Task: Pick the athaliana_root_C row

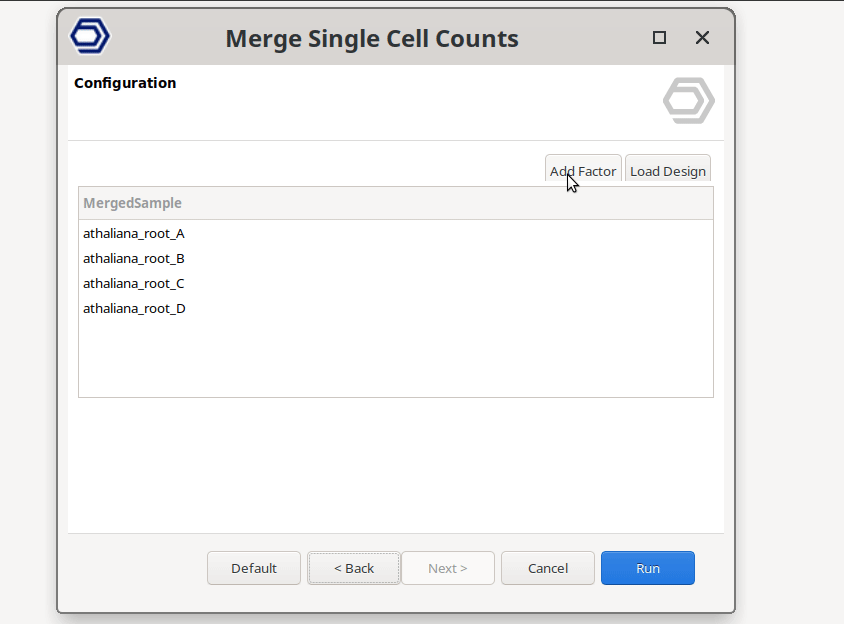Action: [x=134, y=284]
